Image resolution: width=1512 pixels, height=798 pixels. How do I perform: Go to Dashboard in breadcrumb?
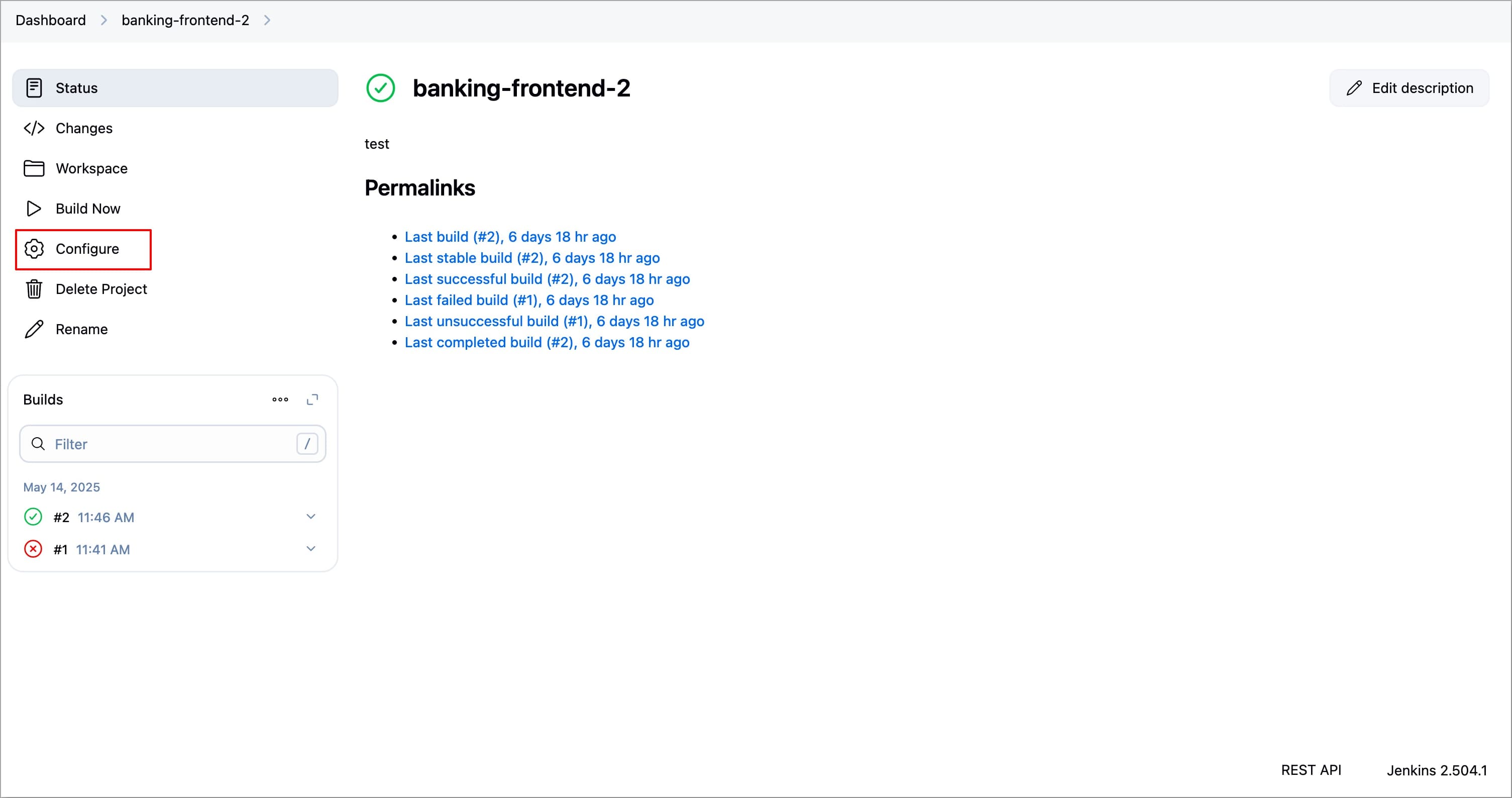(x=50, y=21)
